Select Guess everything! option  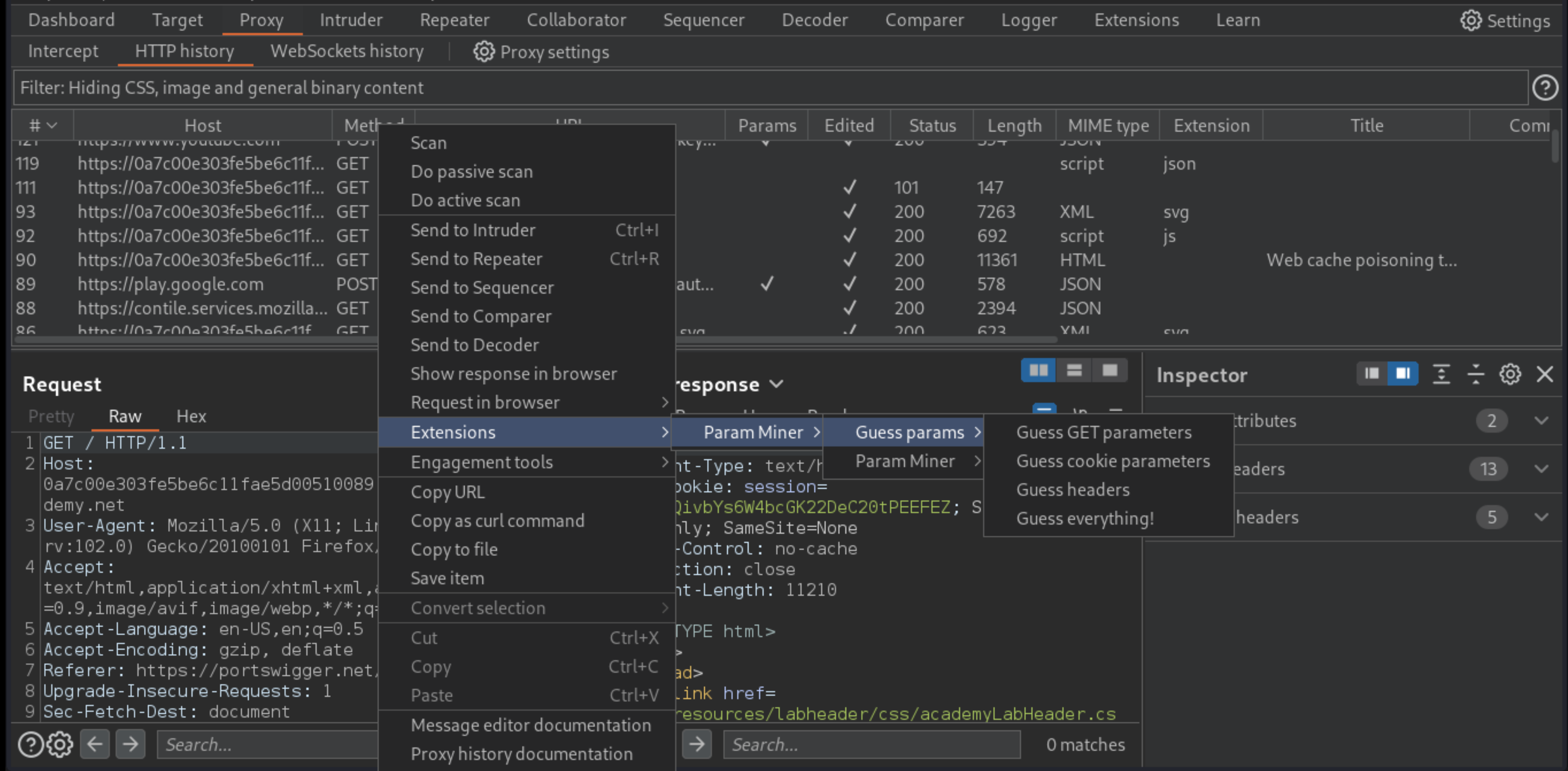(1108, 519)
